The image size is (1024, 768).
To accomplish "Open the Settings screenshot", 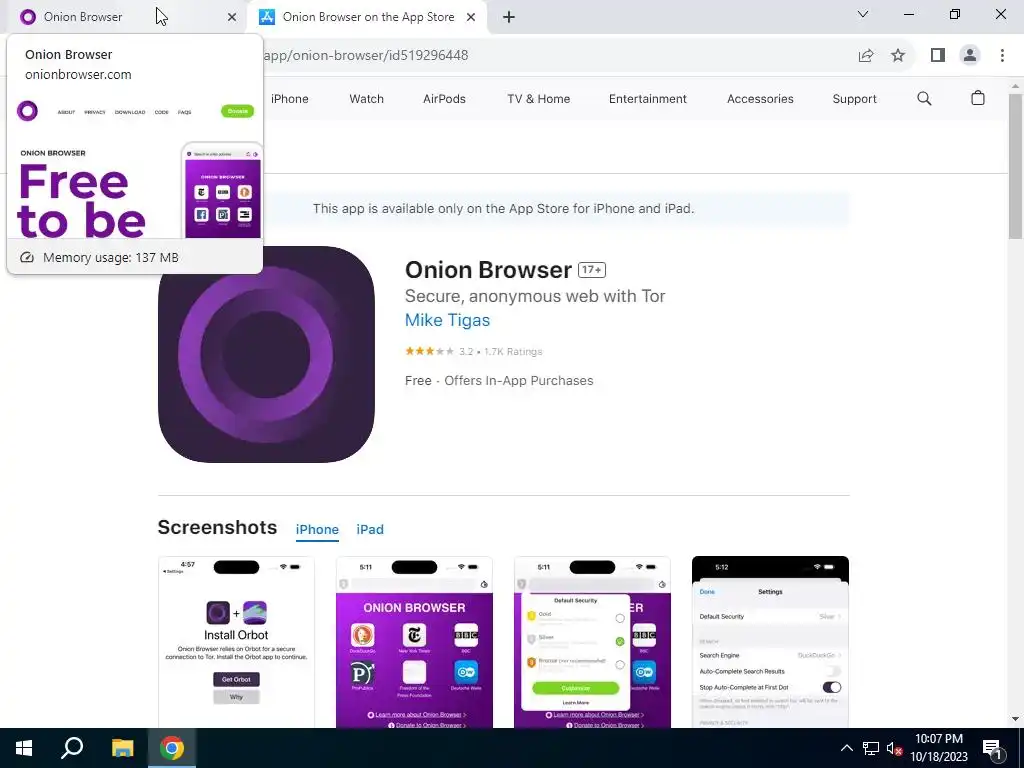I will point(771,642).
